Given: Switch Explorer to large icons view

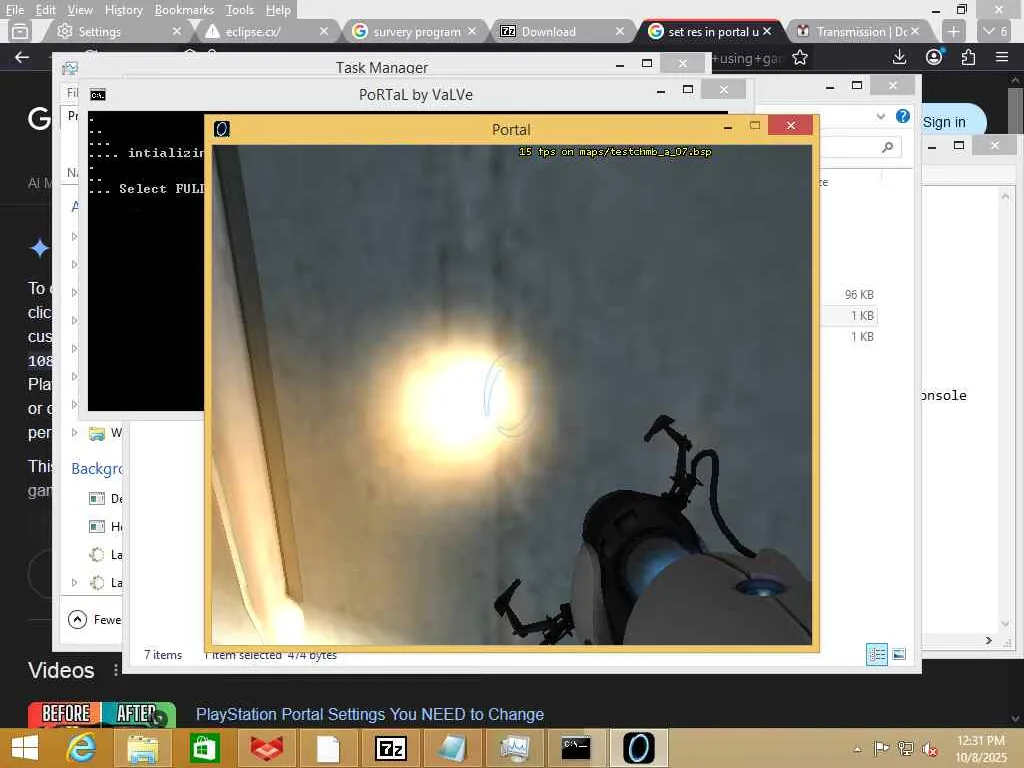Looking at the screenshot, I should [x=899, y=654].
